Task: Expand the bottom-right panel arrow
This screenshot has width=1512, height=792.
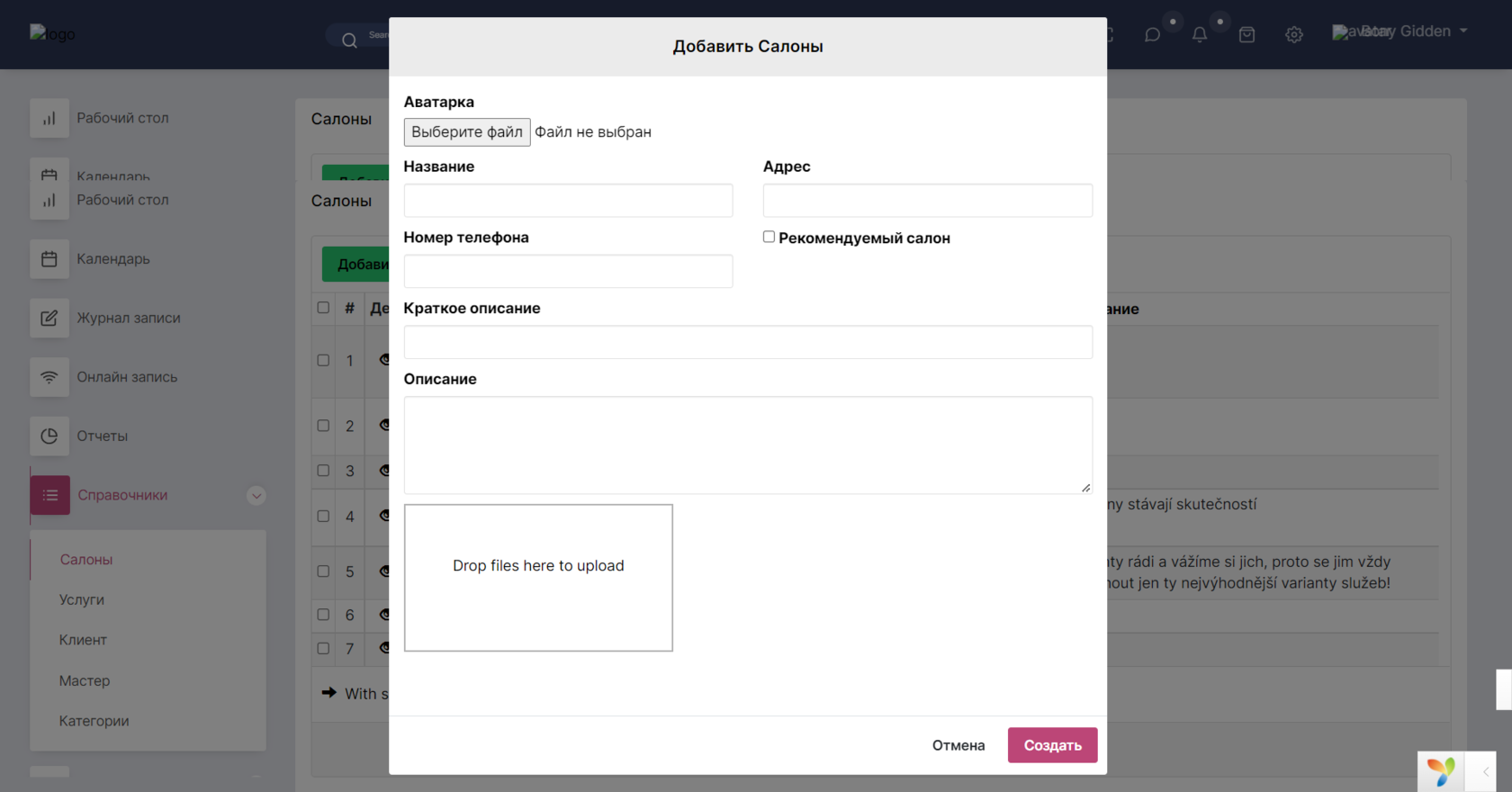Action: (x=1486, y=771)
